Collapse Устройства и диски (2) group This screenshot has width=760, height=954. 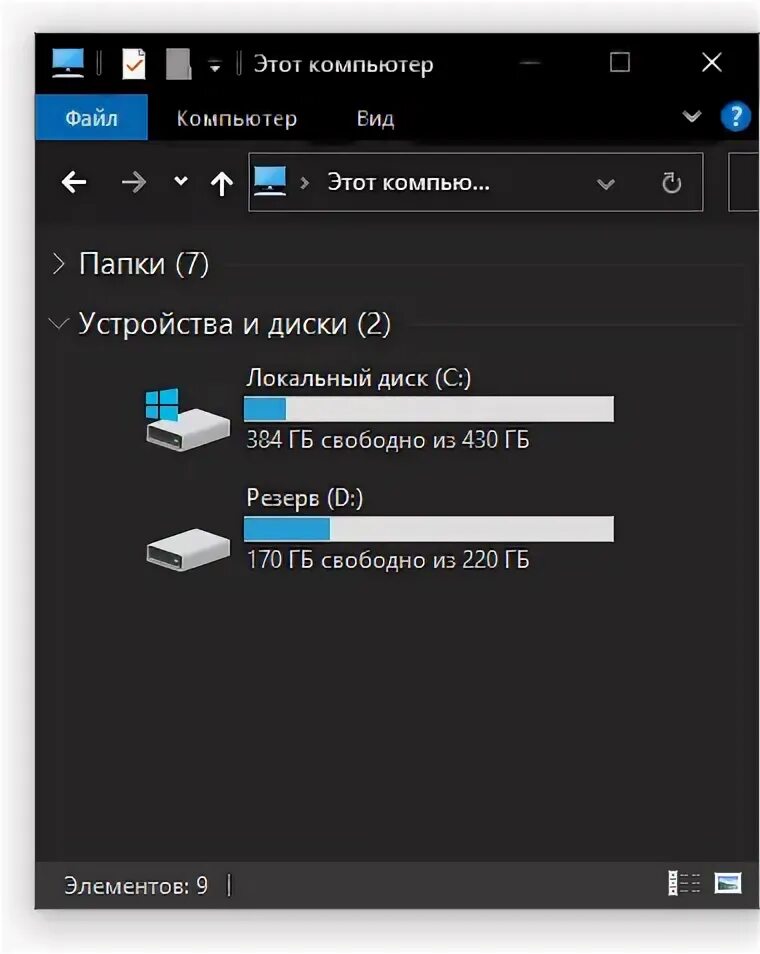tap(59, 324)
